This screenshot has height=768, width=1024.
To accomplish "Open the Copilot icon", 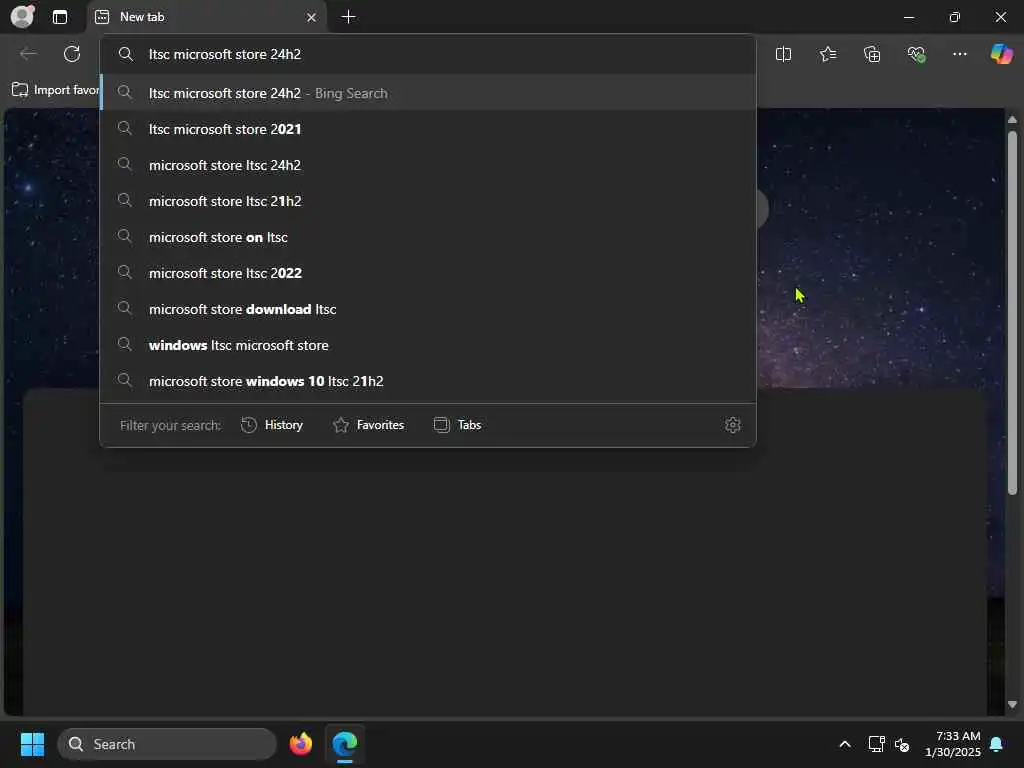I will coord(1001,54).
